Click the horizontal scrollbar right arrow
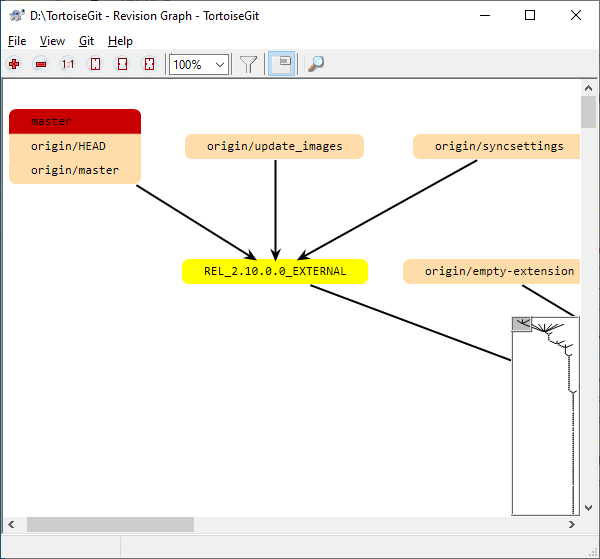 572,525
